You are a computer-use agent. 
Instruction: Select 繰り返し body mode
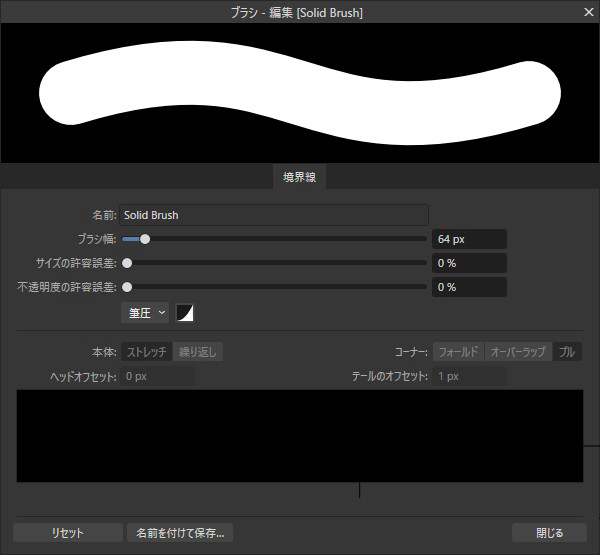197,352
